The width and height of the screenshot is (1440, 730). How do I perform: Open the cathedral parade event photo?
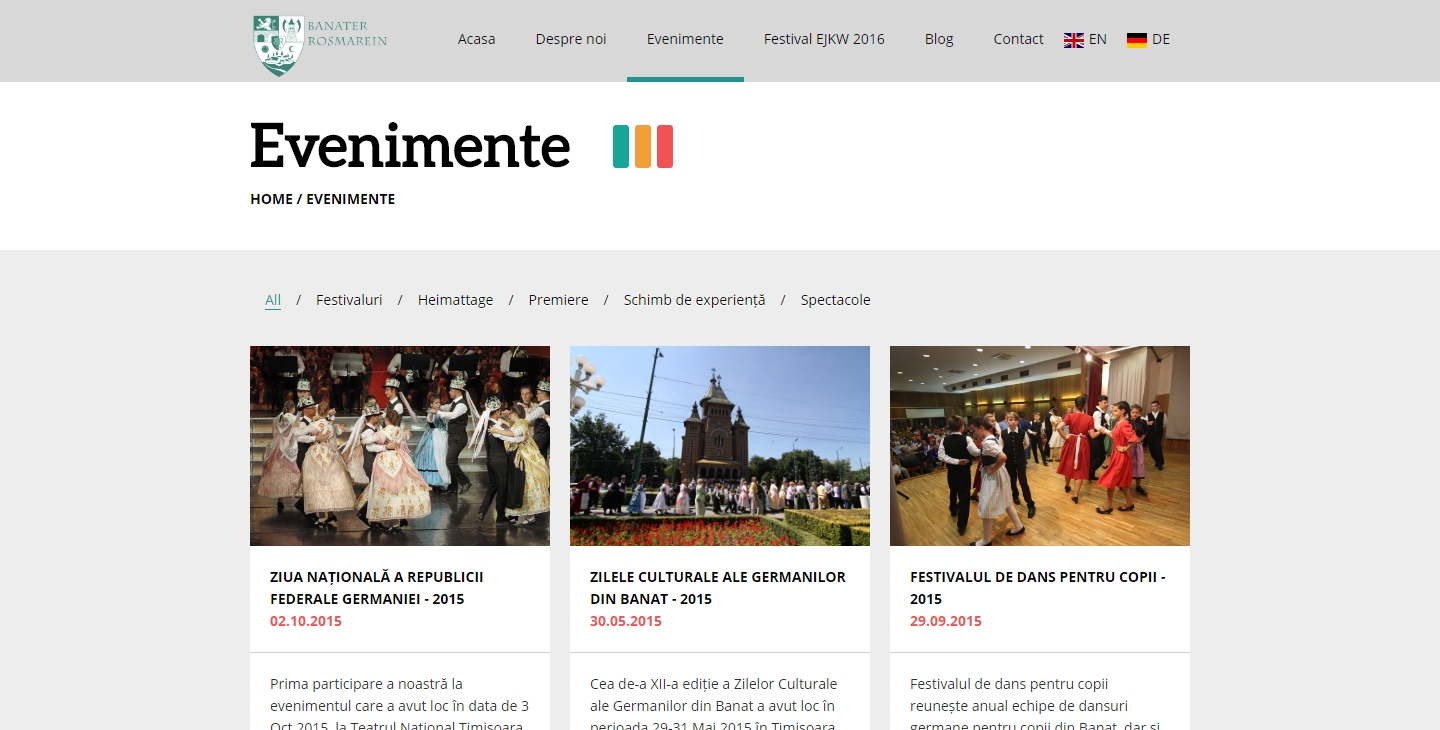click(720, 446)
